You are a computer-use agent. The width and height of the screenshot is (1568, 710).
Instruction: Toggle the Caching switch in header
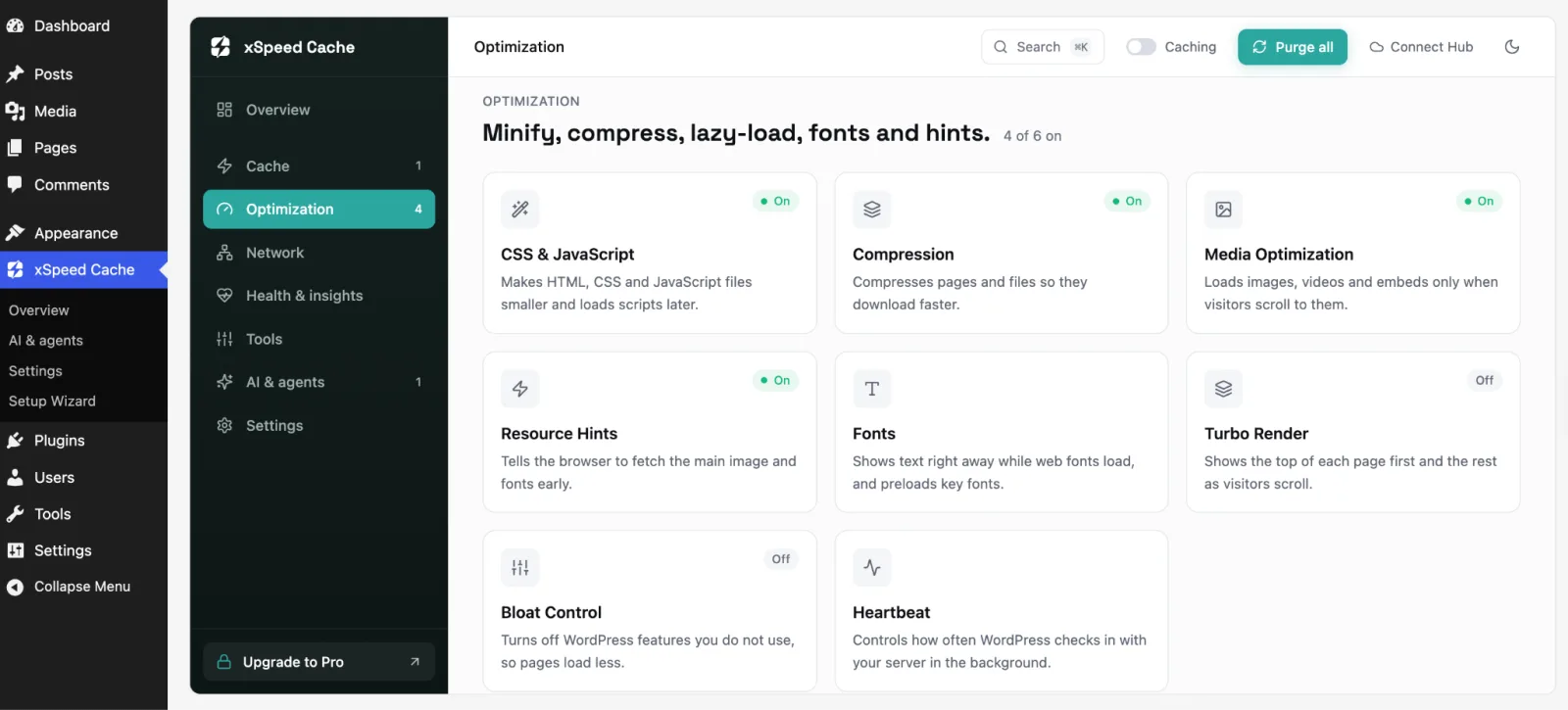tap(1141, 47)
